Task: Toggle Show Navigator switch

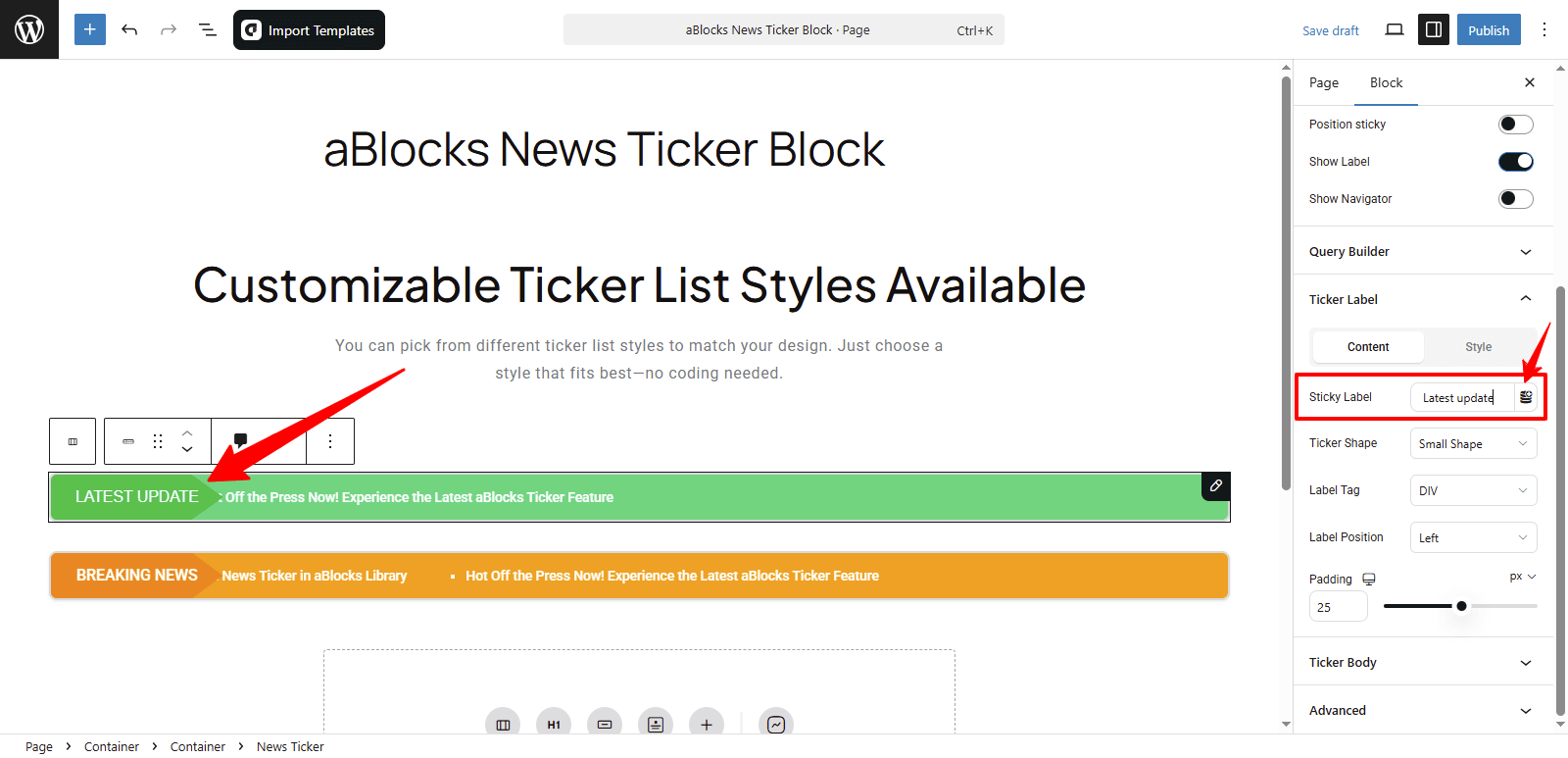Action: click(1516, 199)
